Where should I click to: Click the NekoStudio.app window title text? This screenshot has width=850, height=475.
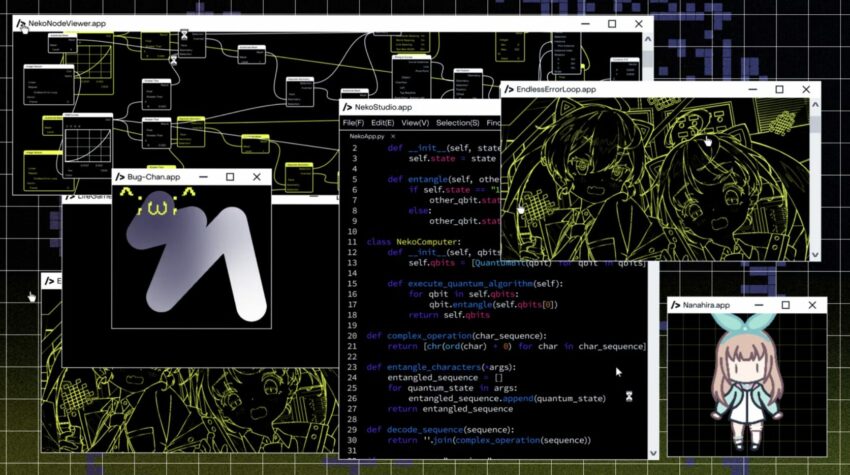point(383,107)
